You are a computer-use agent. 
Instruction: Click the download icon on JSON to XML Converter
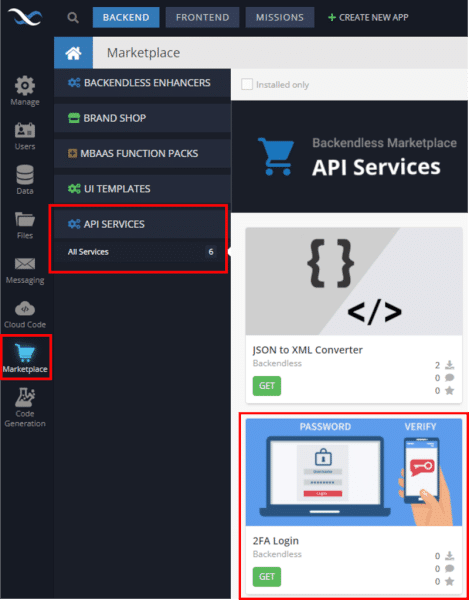click(x=450, y=364)
